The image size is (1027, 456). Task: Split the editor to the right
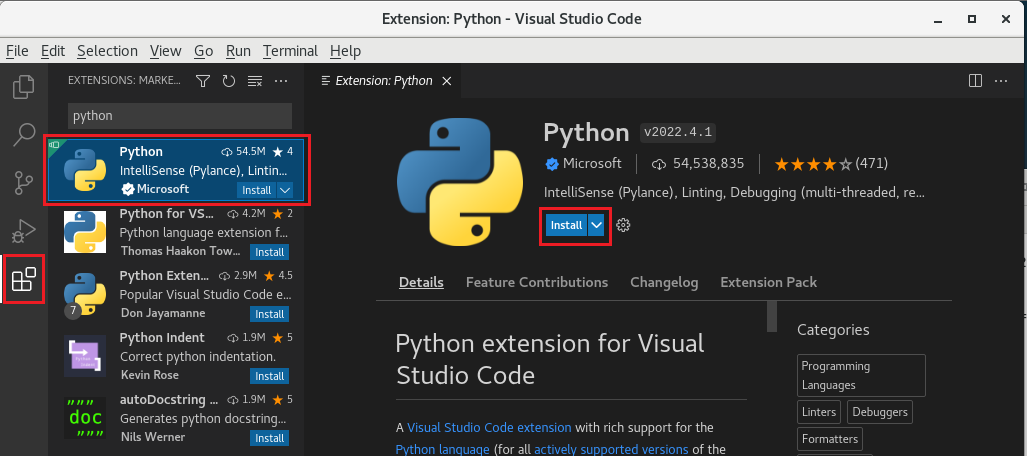[976, 80]
